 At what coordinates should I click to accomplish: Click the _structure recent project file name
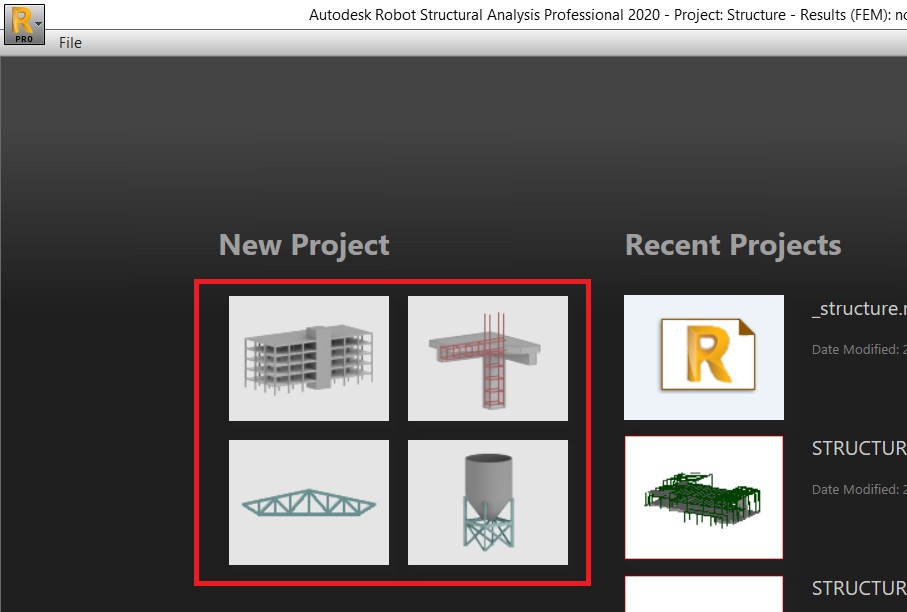tap(859, 308)
